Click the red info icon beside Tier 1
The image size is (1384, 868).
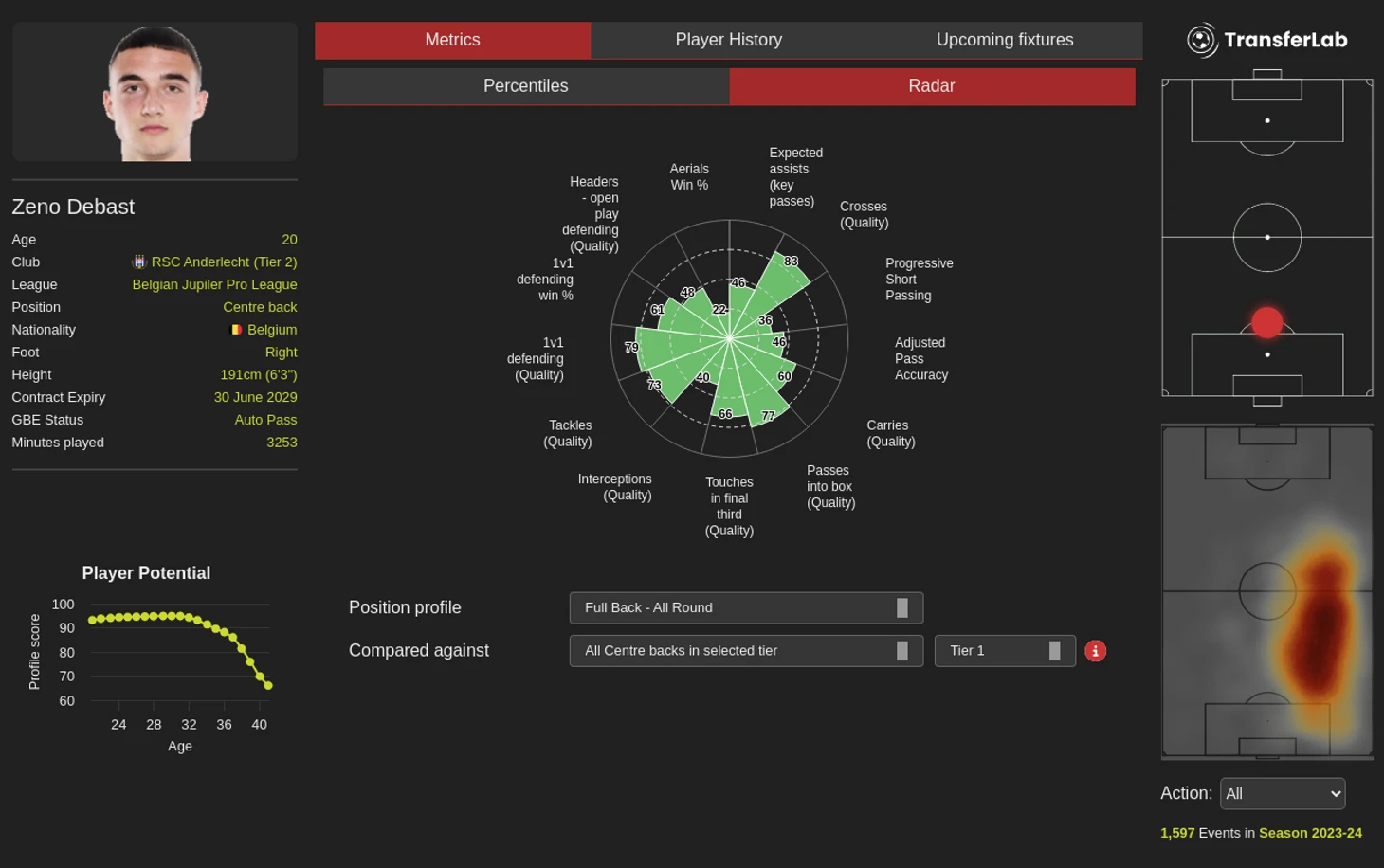coord(1095,651)
